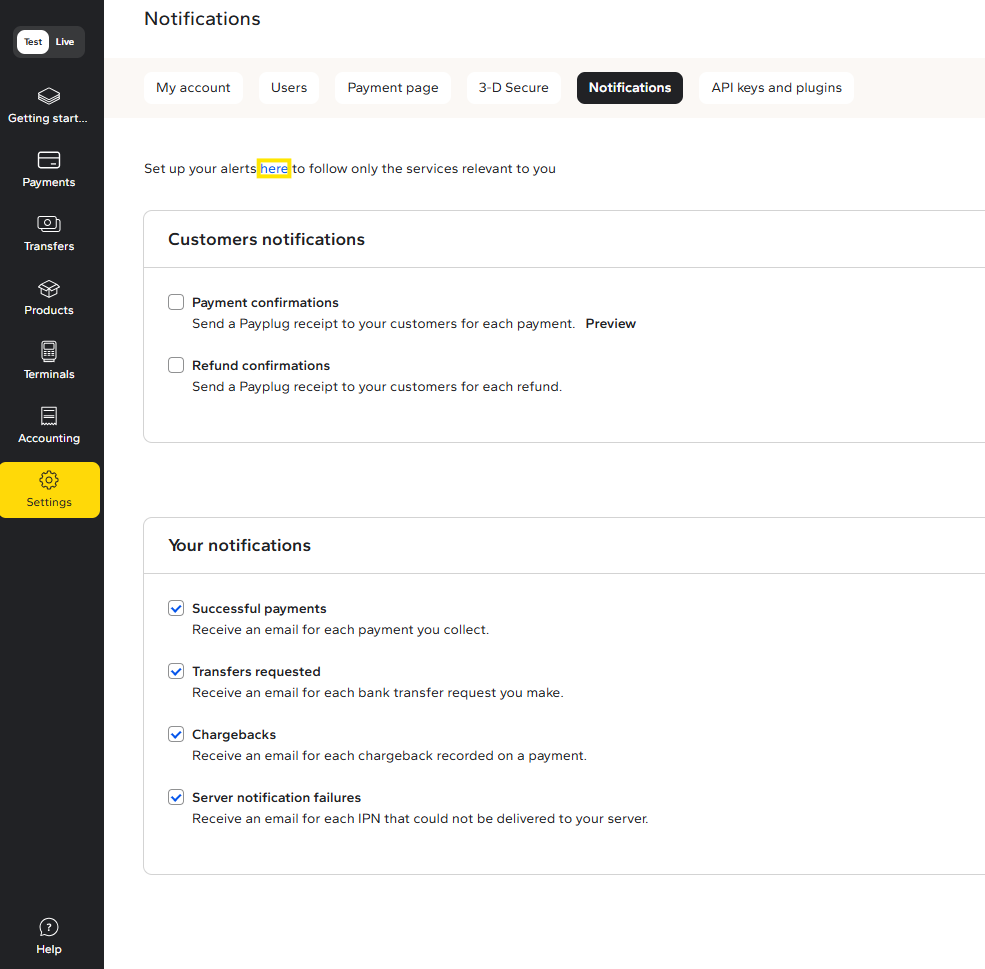985x969 pixels.
Task: Open the Products box icon
Action: coord(48,288)
